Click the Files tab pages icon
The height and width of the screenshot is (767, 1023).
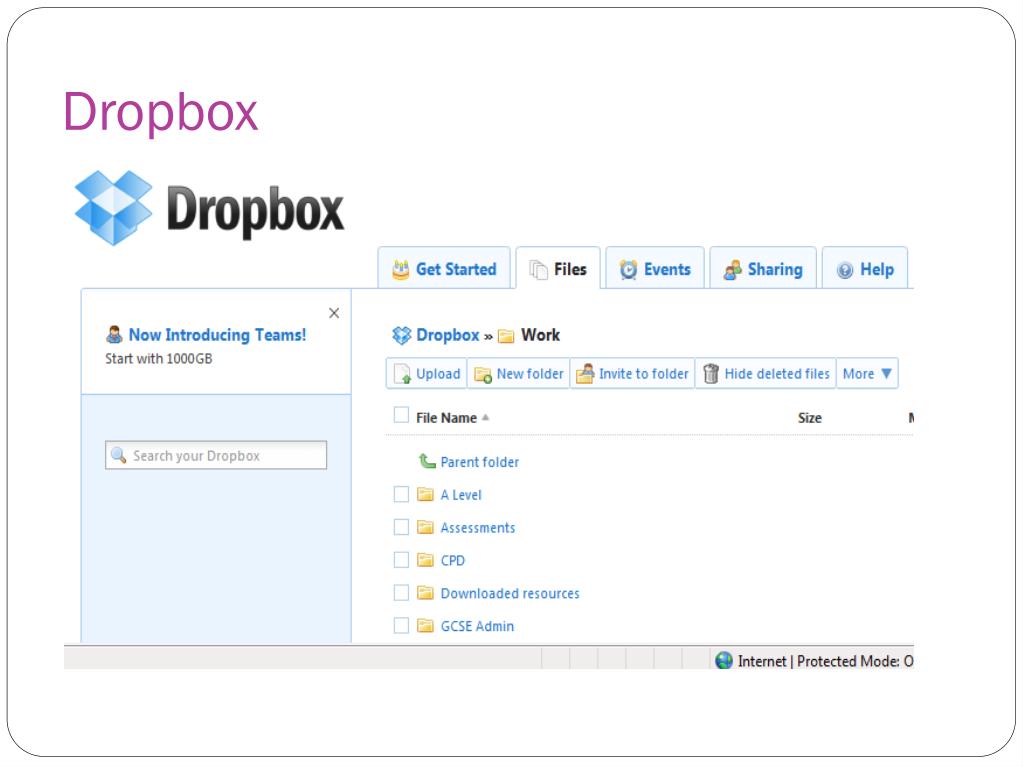click(538, 269)
